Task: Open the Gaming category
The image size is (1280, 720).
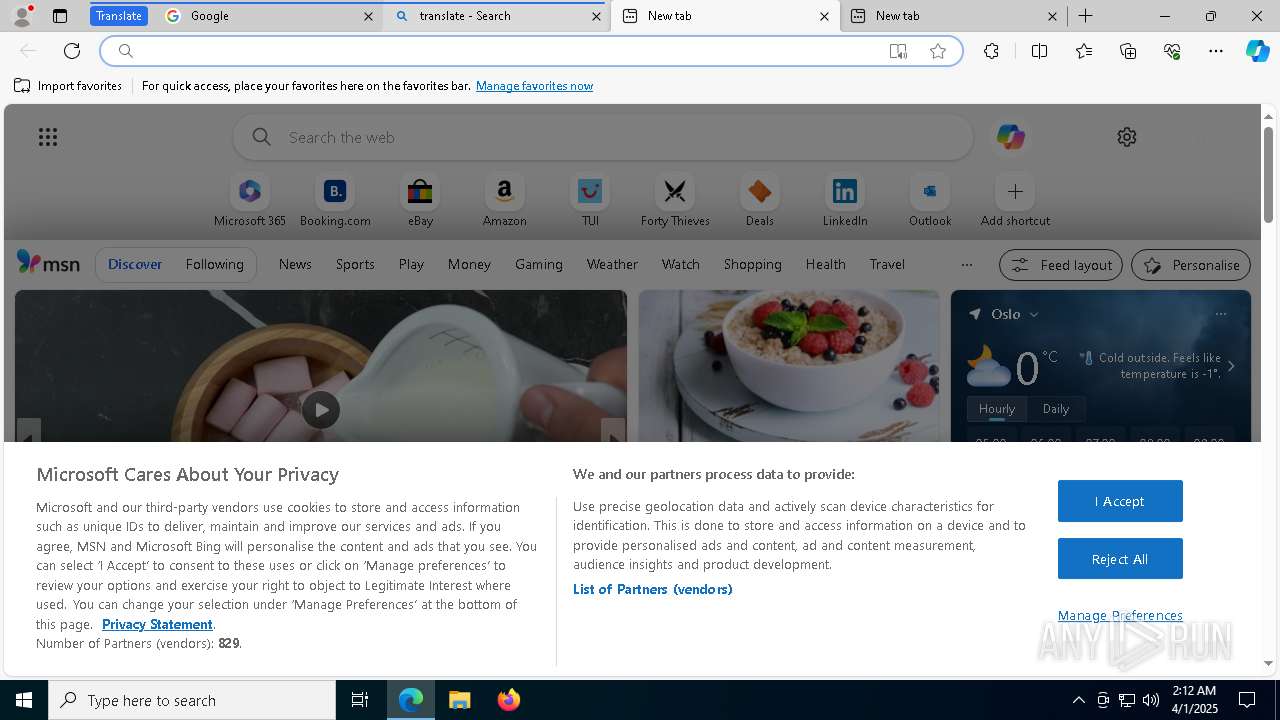Action: [x=539, y=264]
